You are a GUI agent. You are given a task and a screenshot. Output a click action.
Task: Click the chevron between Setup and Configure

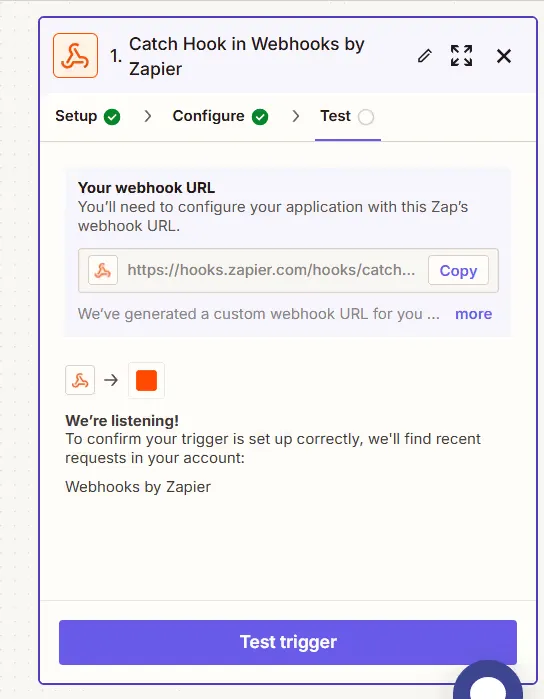[x=148, y=116]
